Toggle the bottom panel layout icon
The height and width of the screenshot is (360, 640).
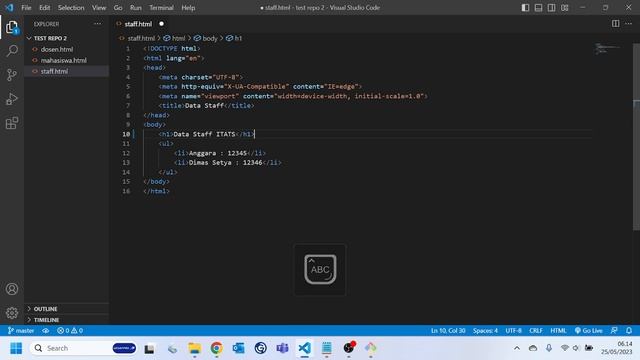pyautogui.click(x=538, y=8)
